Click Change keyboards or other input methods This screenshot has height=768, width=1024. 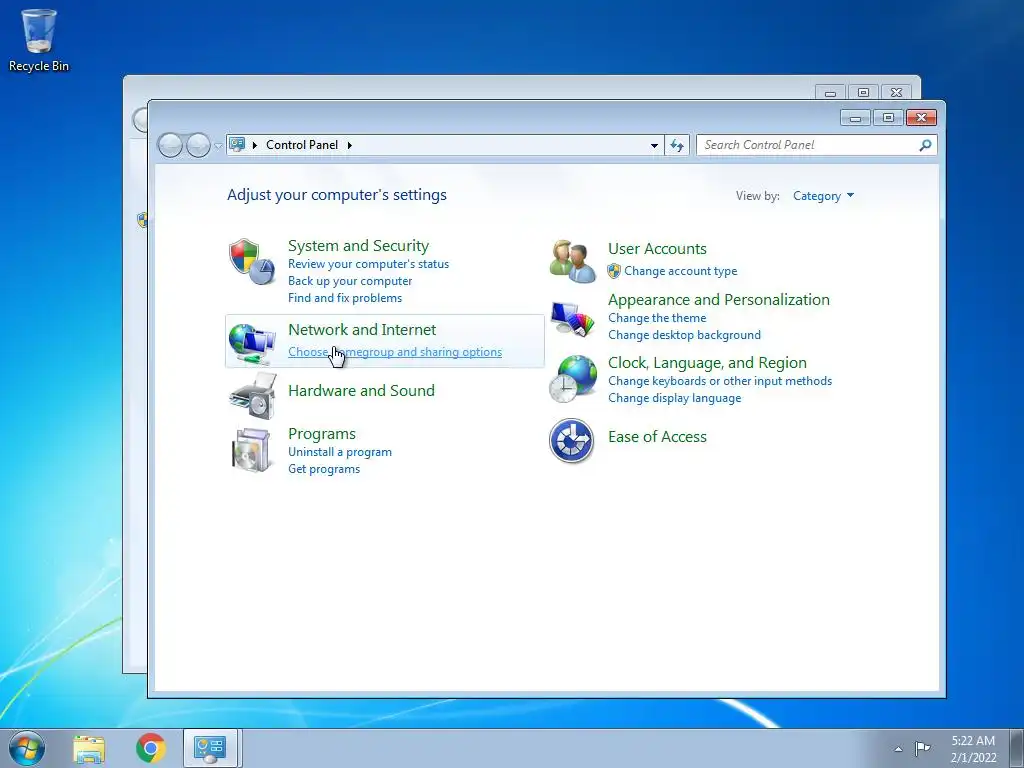[x=720, y=381]
